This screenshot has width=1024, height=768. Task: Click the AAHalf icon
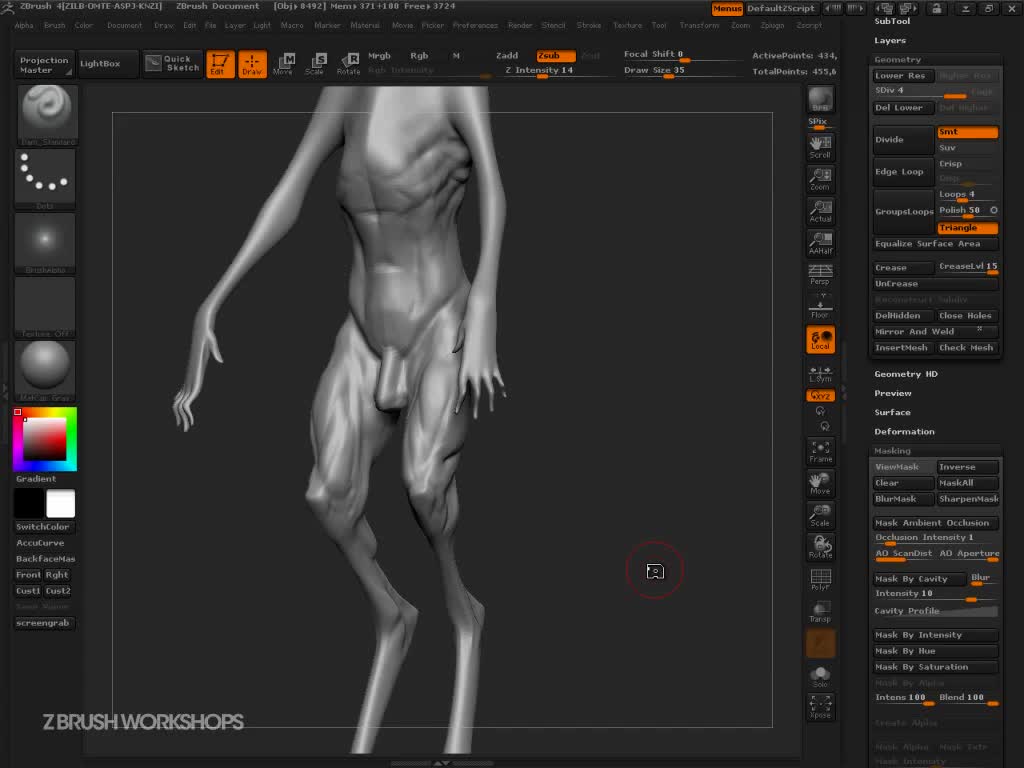tap(820, 243)
